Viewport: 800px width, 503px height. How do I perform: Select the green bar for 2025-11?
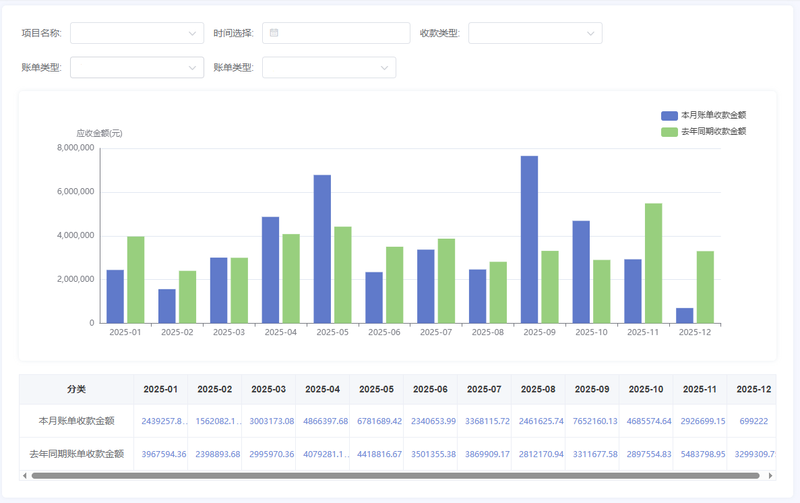point(653,263)
